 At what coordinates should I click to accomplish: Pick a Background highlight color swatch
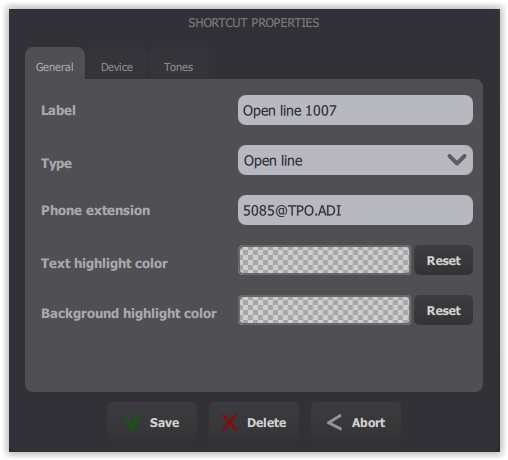(x=325, y=310)
